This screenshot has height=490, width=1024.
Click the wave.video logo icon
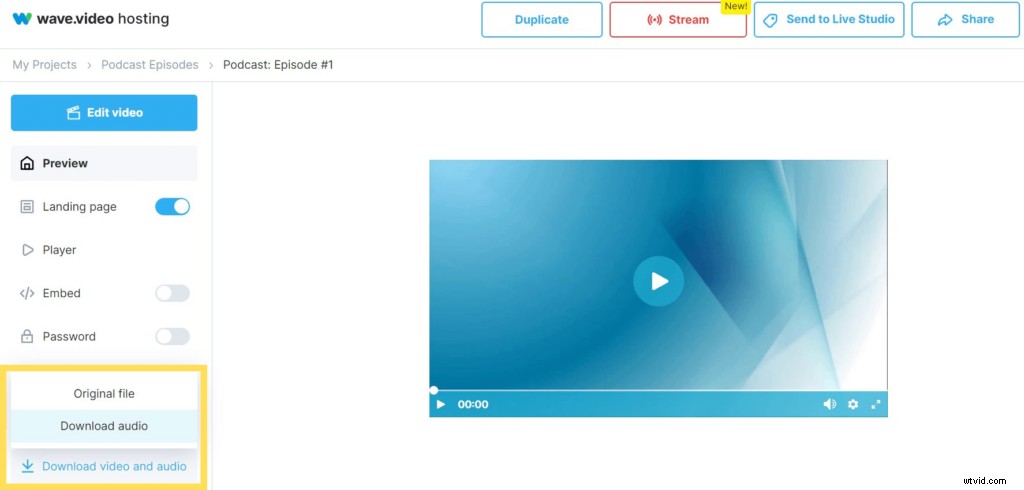pyautogui.click(x=22, y=19)
